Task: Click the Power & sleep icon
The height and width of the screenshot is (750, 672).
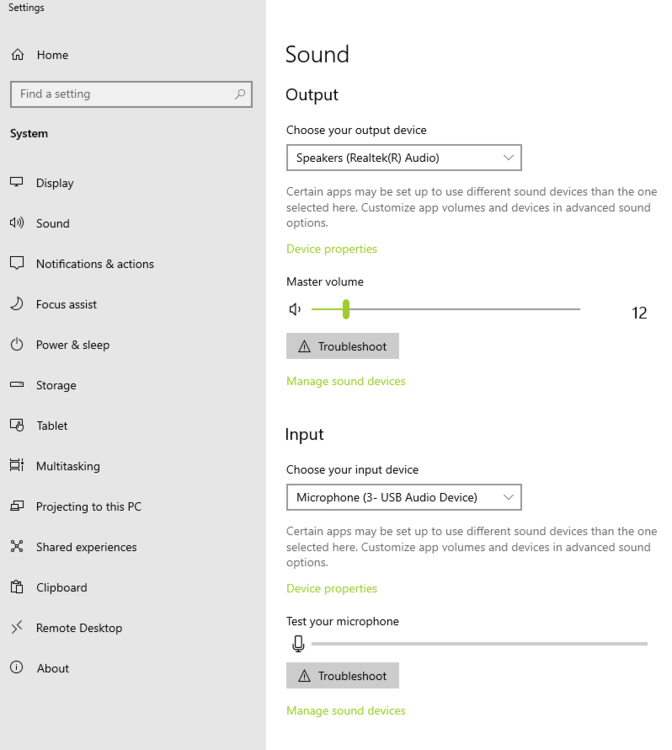Action: click(17, 345)
